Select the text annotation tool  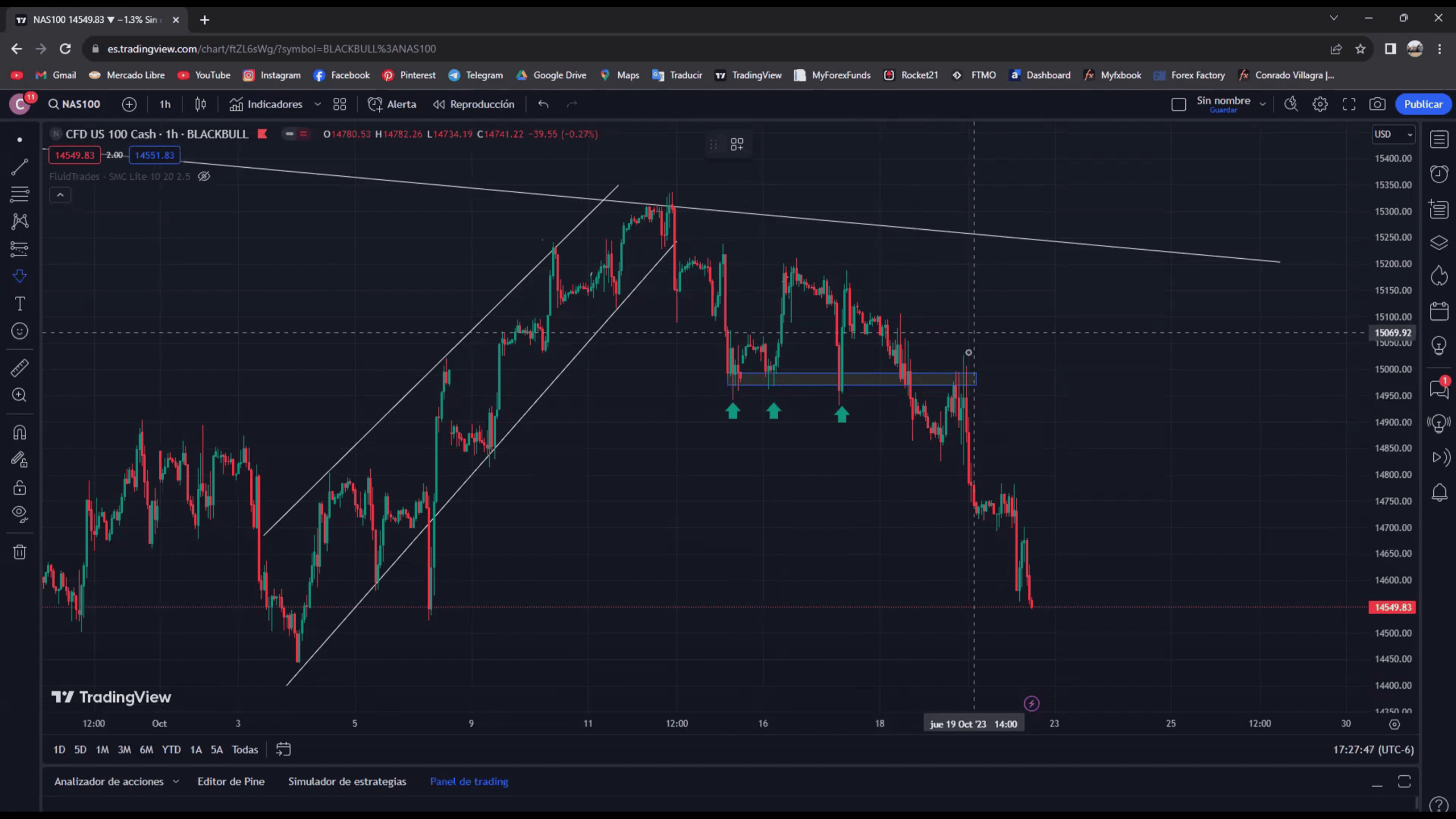pos(19,304)
